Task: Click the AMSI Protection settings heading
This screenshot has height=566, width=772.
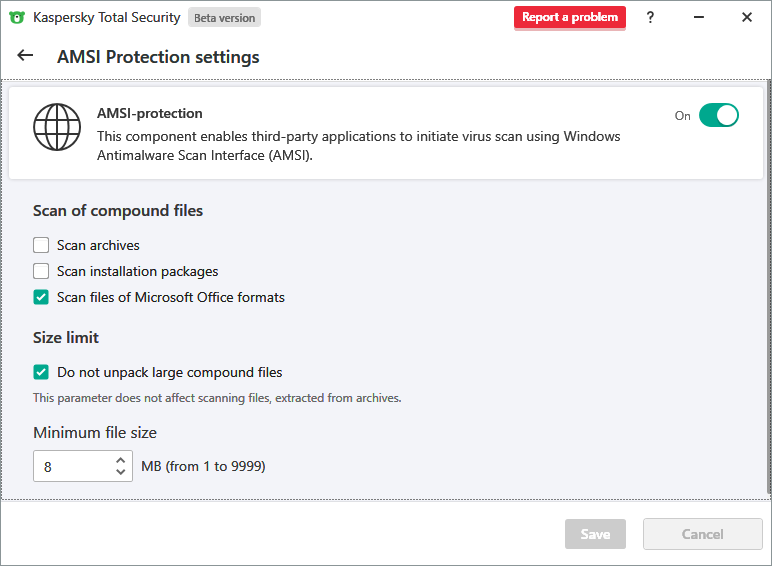Action: pos(158,57)
